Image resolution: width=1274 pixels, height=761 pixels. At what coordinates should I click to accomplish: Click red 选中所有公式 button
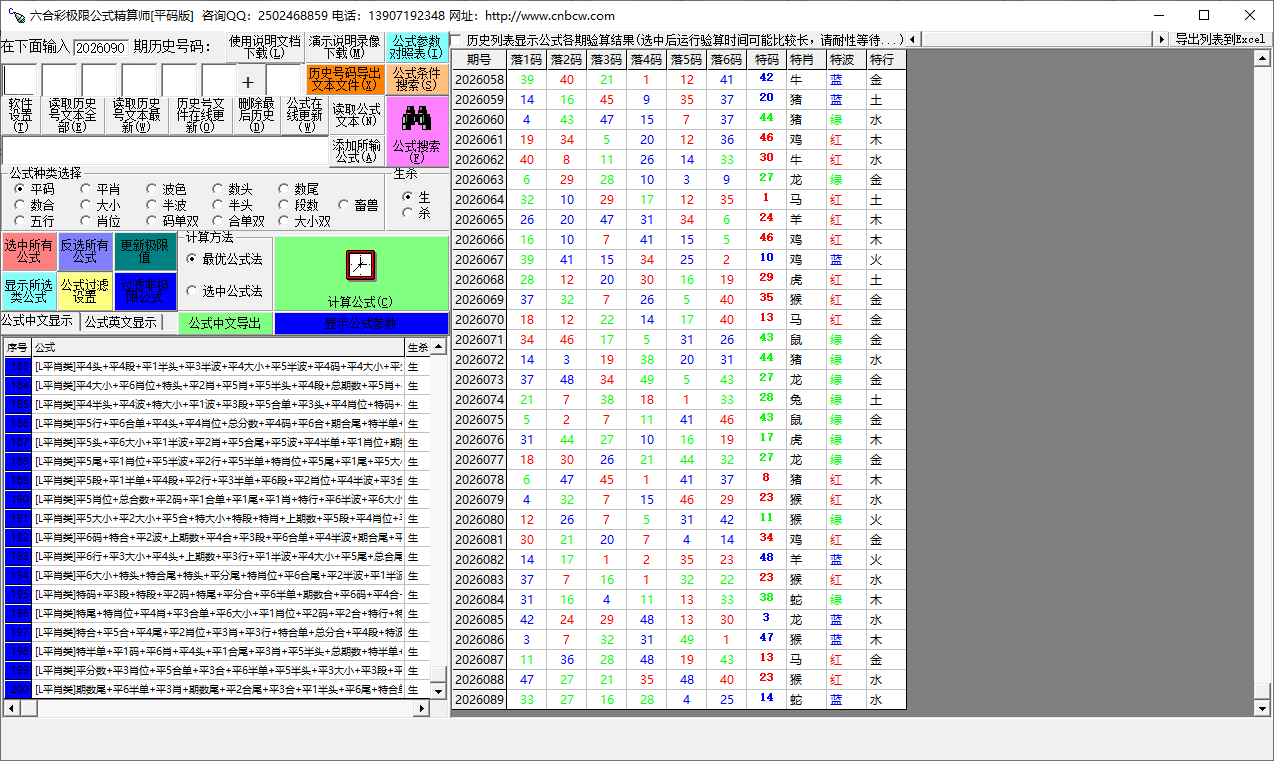click(28, 251)
